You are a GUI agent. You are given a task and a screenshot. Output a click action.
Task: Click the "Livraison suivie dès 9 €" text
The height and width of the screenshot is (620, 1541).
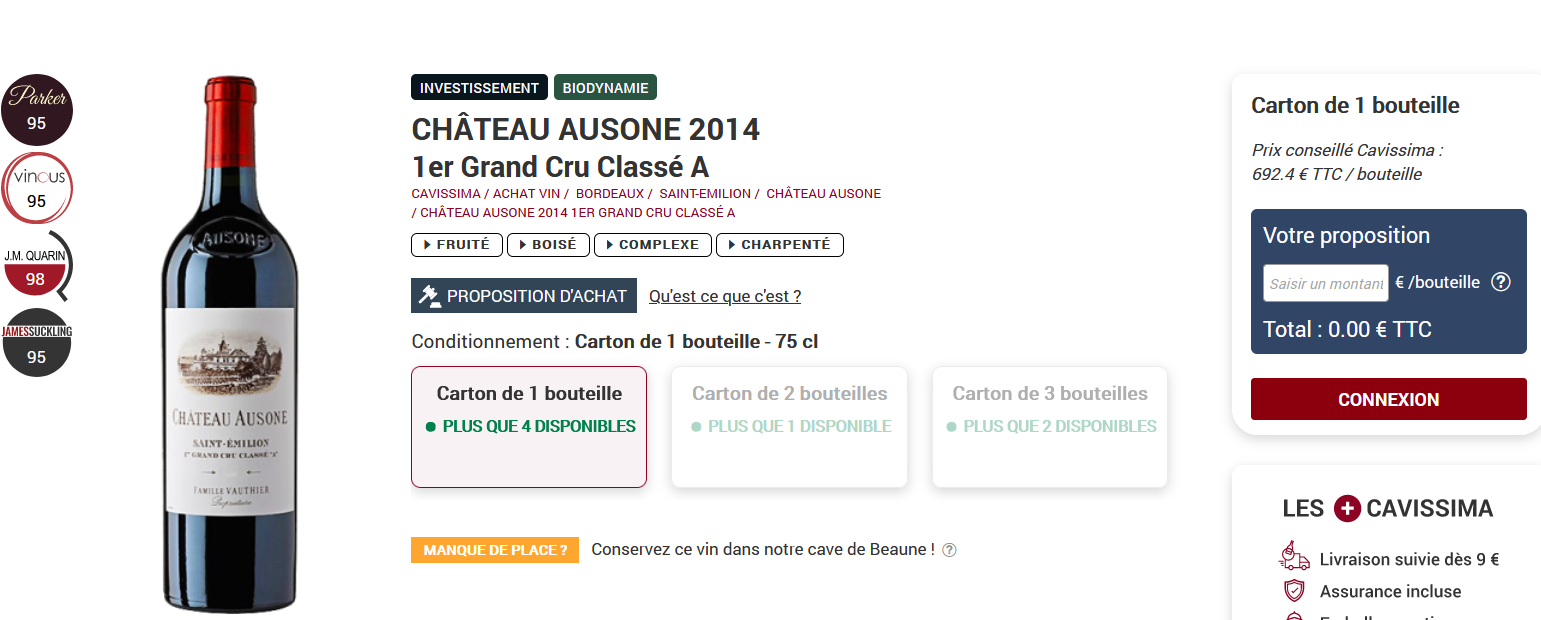(x=1409, y=559)
